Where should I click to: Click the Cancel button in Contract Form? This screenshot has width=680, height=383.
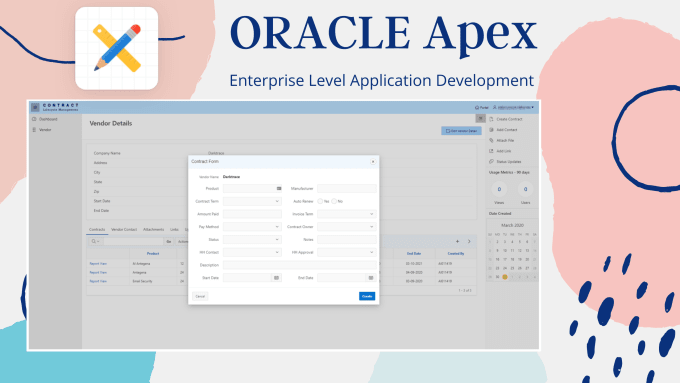(200, 296)
